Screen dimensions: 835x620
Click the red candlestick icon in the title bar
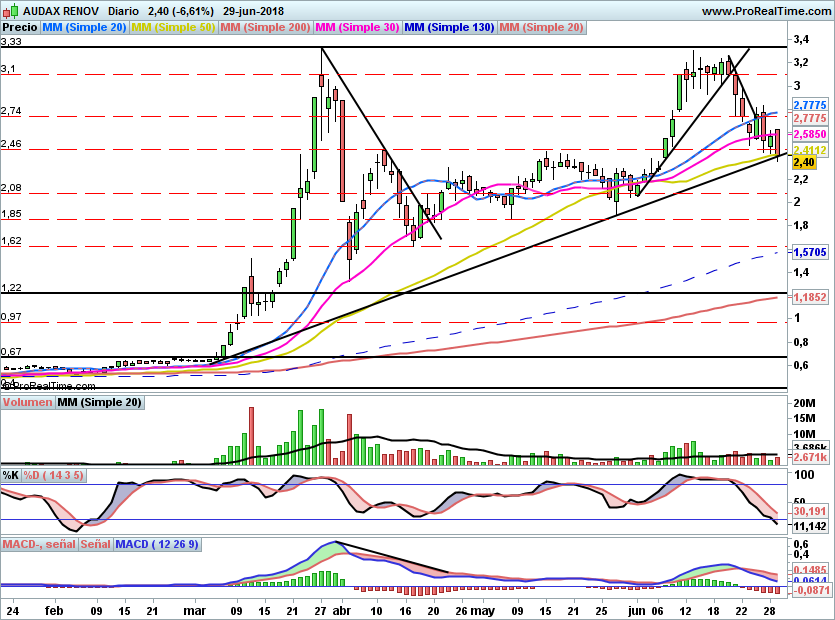click(x=7, y=11)
